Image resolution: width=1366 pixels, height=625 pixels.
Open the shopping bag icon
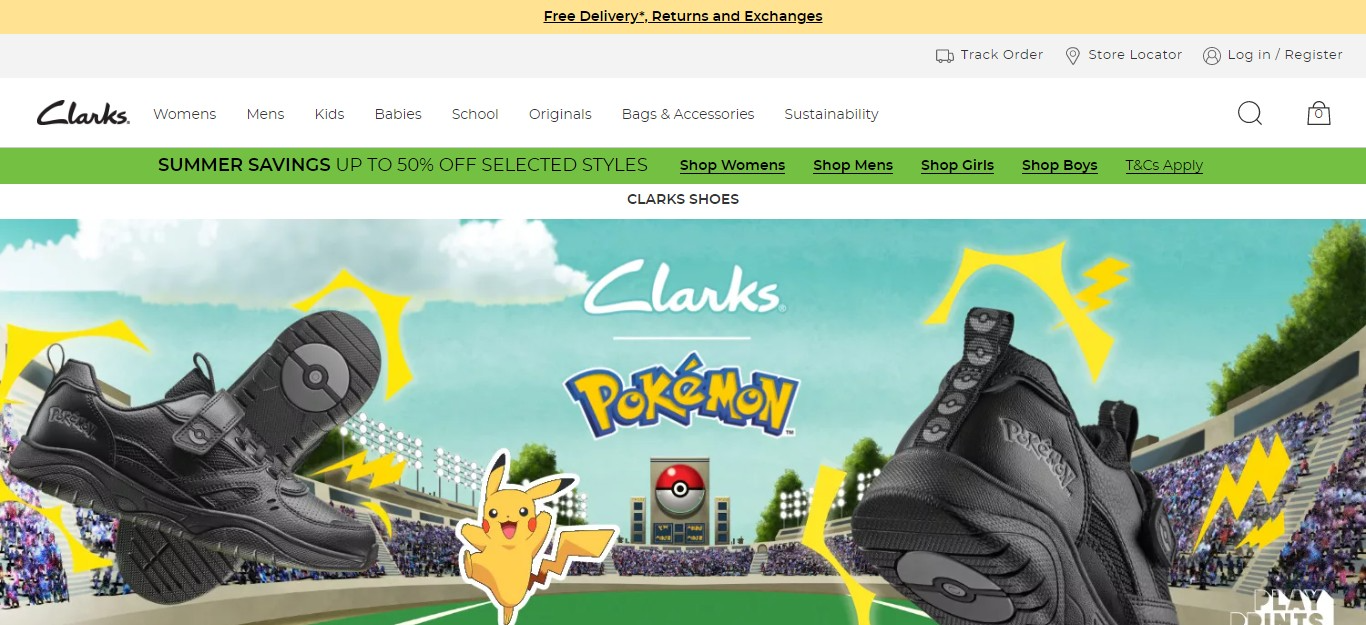coord(1318,113)
